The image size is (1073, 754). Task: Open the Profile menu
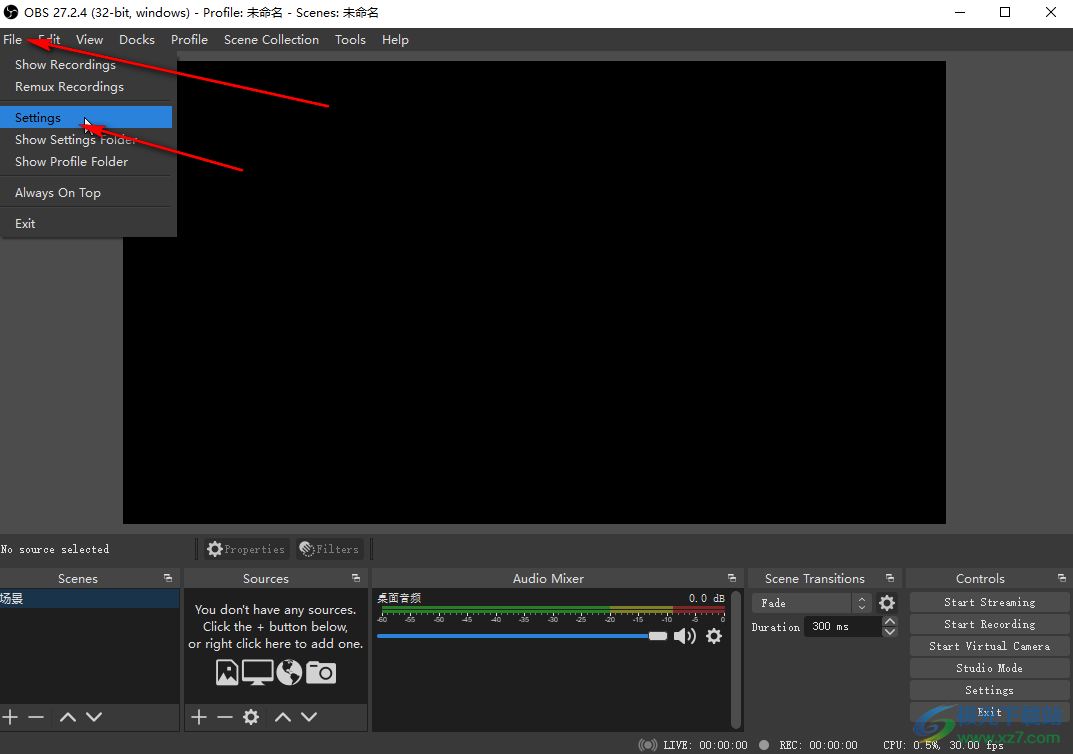(x=190, y=40)
